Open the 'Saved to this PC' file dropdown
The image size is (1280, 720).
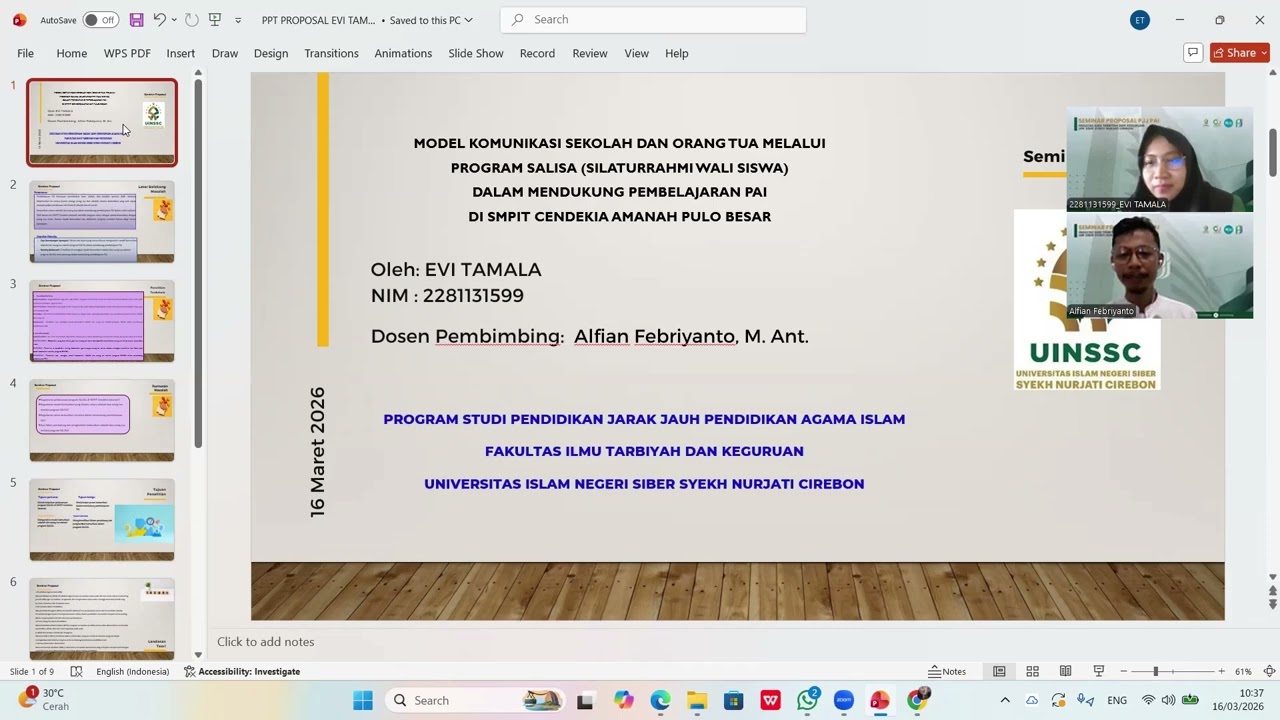coord(431,20)
